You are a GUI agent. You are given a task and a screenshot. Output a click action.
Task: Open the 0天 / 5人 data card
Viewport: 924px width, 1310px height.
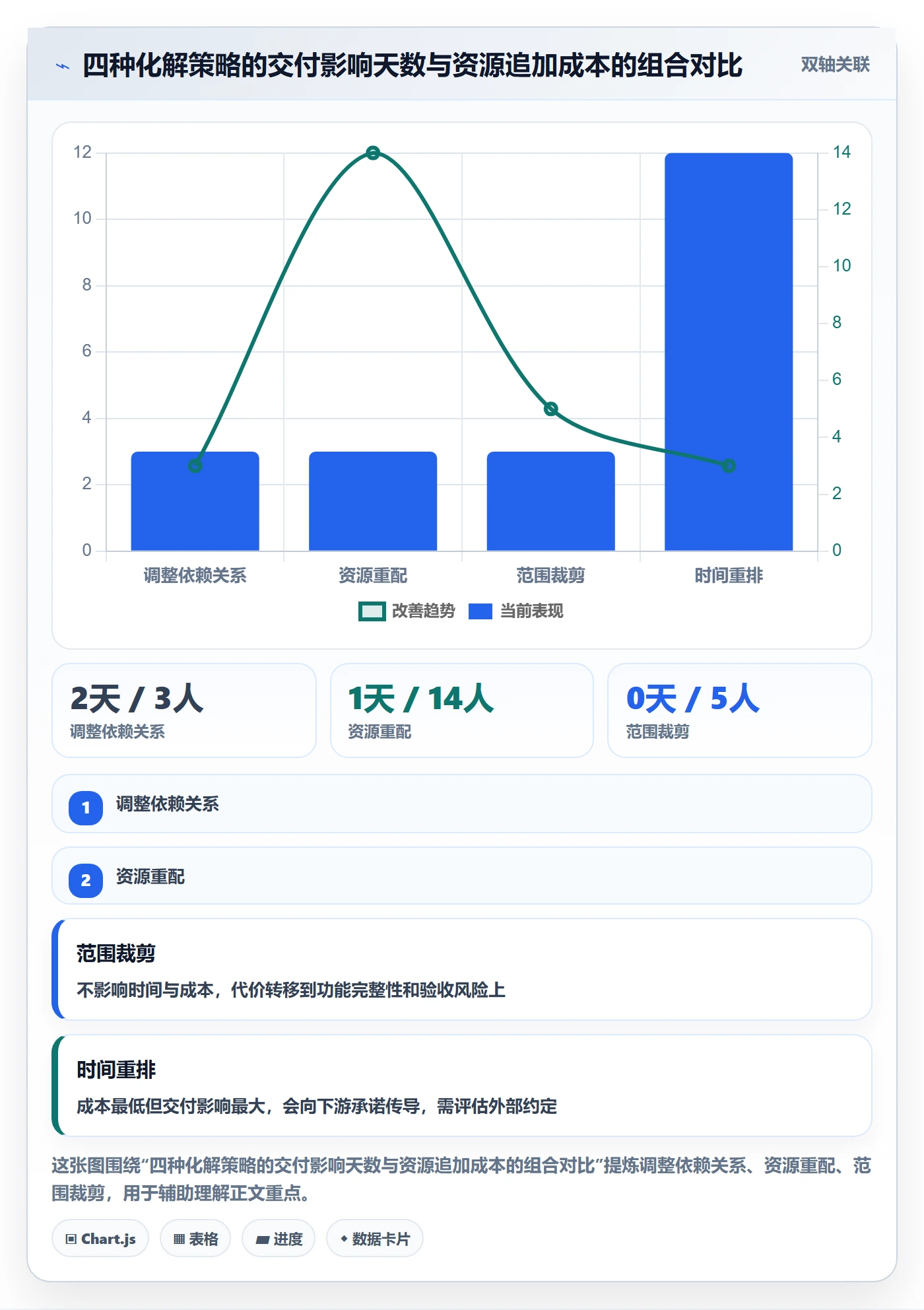tap(740, 710)
